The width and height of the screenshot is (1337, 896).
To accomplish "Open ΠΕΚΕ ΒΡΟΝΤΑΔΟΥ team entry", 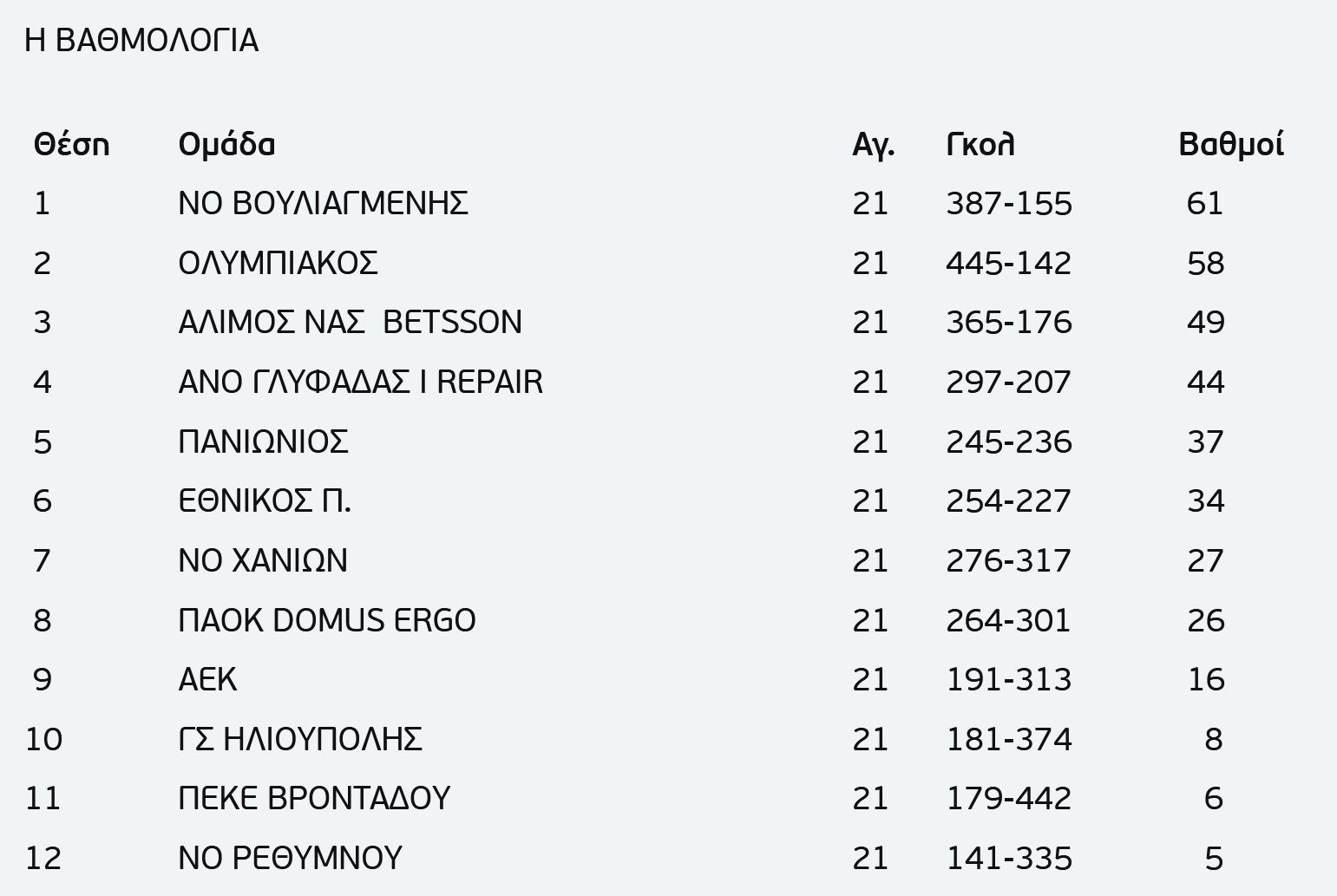I will point(314,798).
